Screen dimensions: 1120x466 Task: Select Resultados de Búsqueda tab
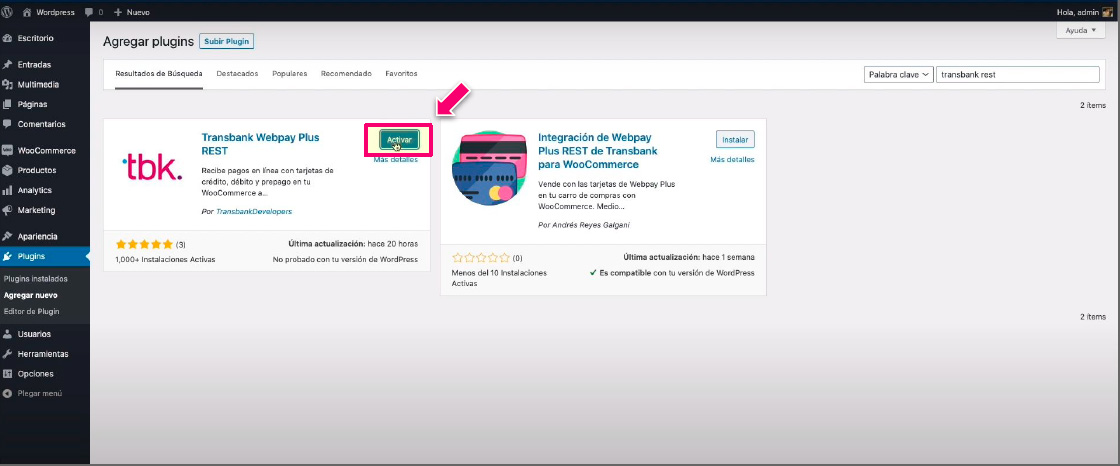[x=159, y=74]
